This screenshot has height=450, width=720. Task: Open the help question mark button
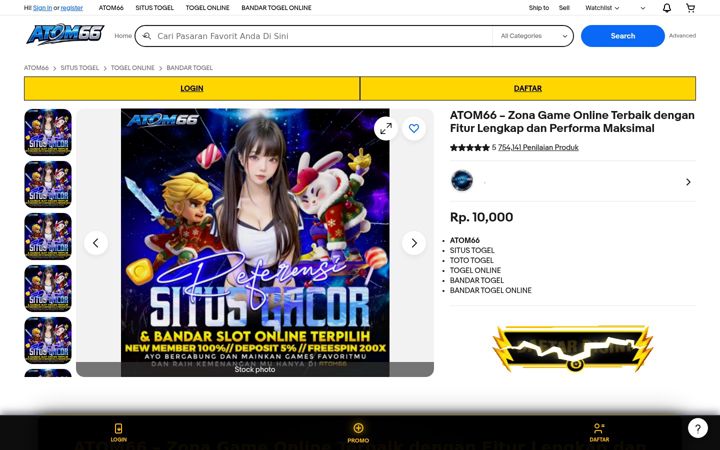click(x=698, y=428)
